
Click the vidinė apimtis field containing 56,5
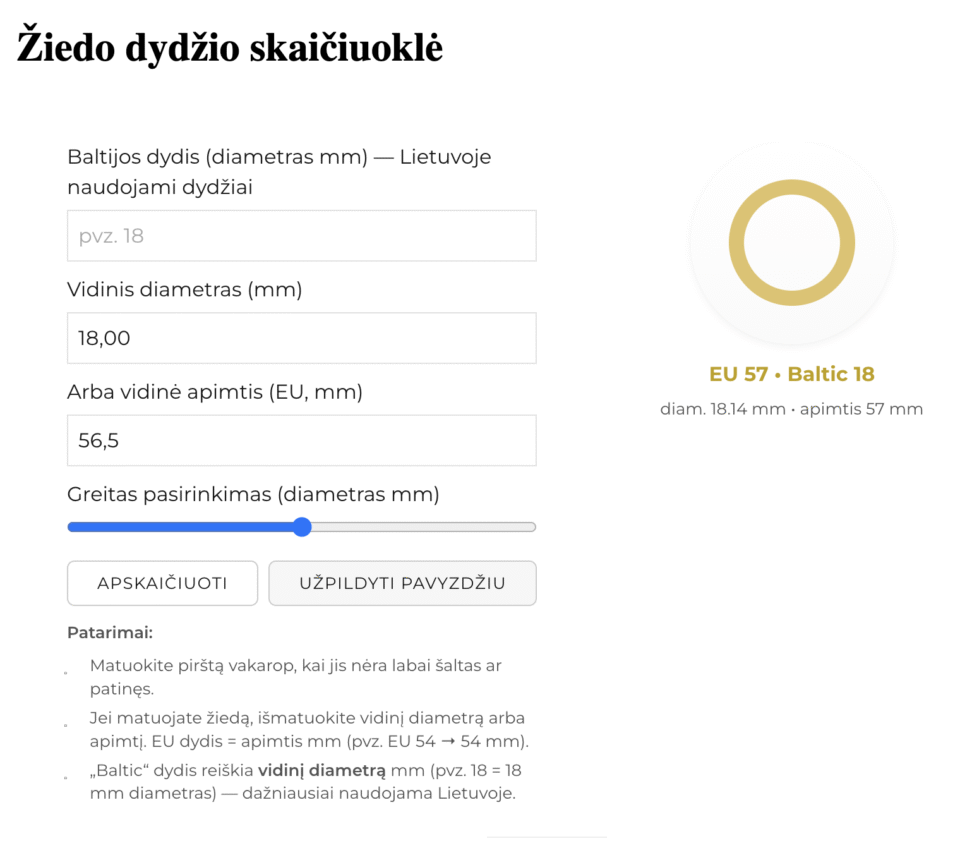coord(300,440)
